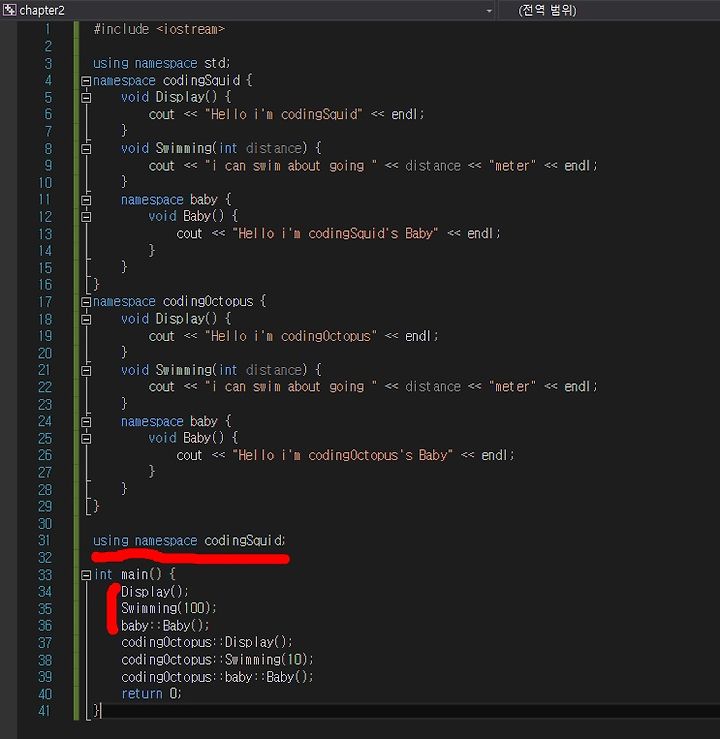Viewport: 720px width, 739px height.
Task: Click the chapter2 project icon
Action: pos(9,10)
